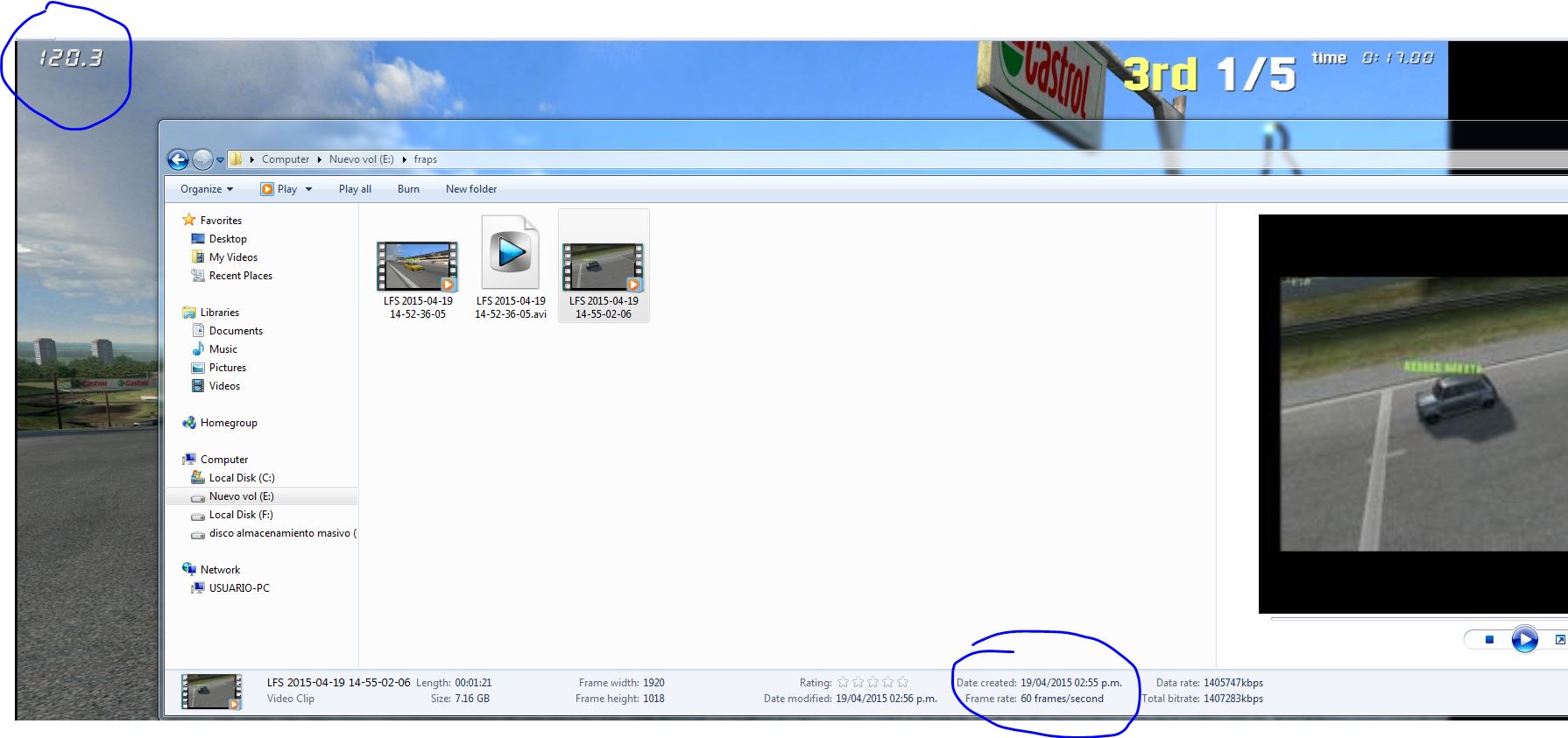Open the Documents library
The image size is (1568, 738).
(236, 331)
